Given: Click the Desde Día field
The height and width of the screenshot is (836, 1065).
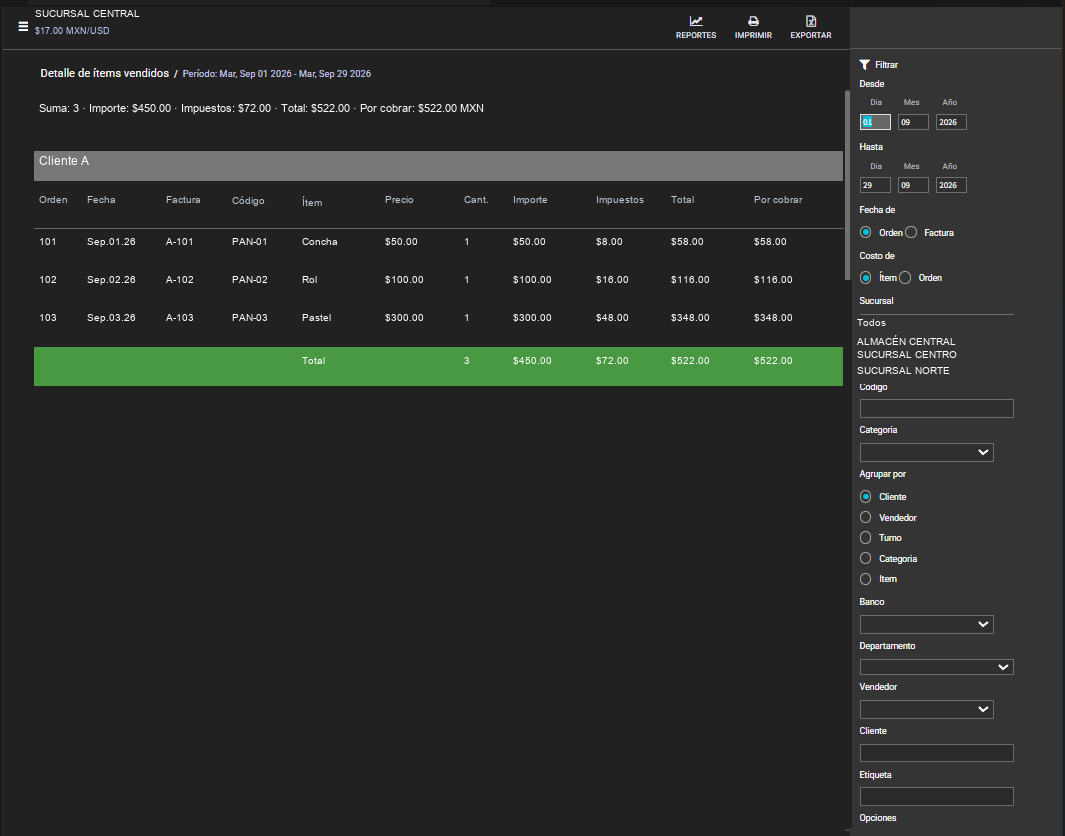Looking at the screenshot, I should (875, 122).
